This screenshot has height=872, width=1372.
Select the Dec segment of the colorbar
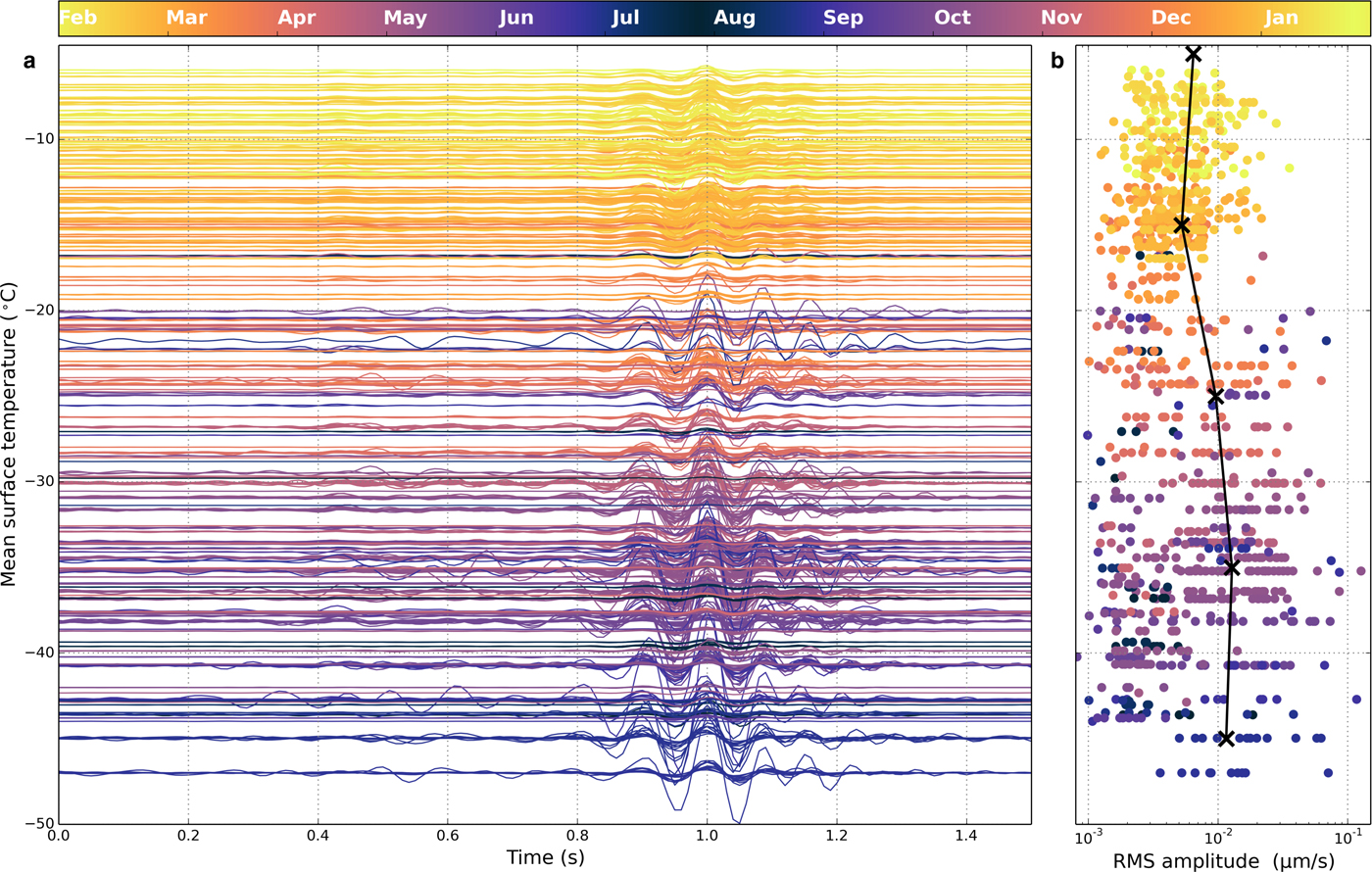tap(1171, 18)
